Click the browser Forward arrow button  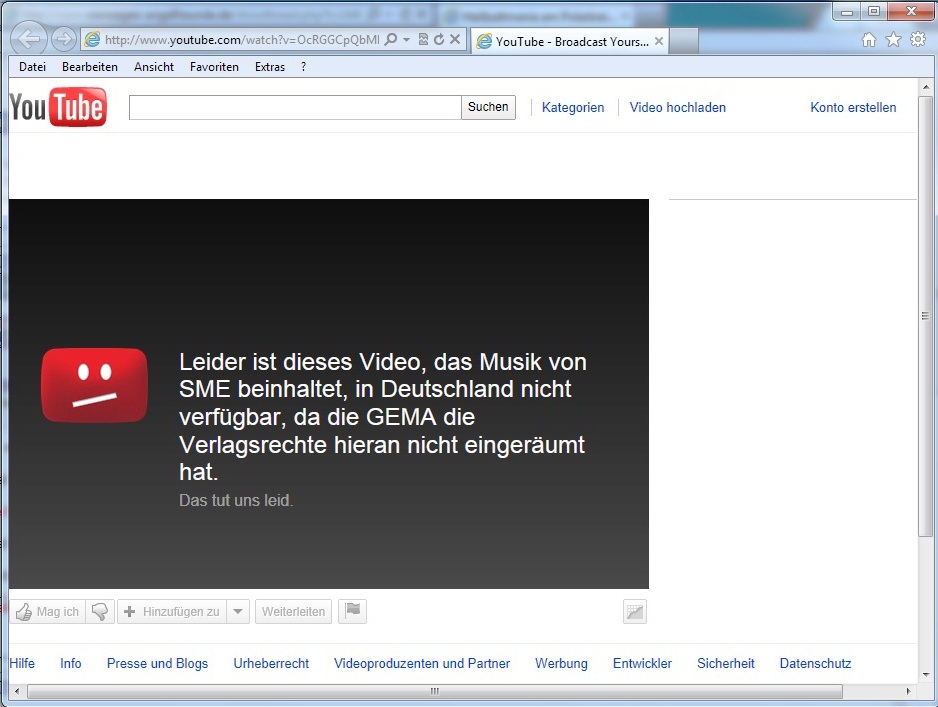pos(63,39)
